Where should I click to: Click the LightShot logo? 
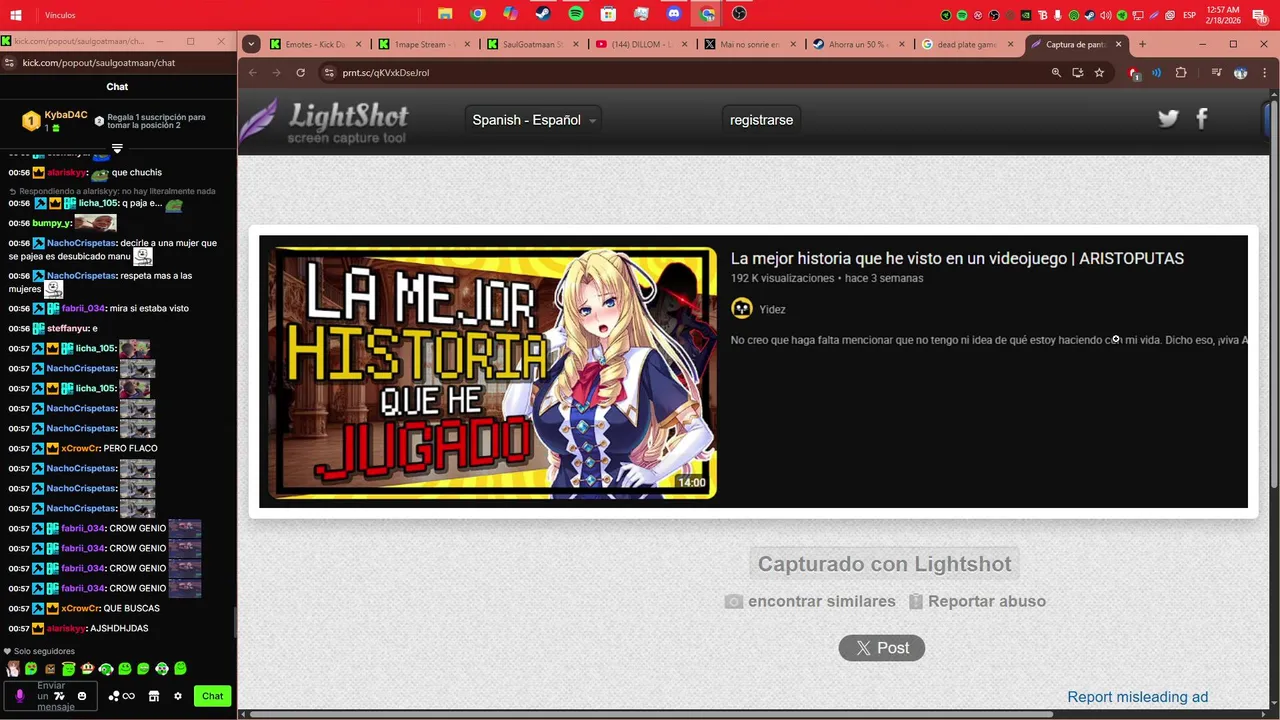click(x=324, y=122)
